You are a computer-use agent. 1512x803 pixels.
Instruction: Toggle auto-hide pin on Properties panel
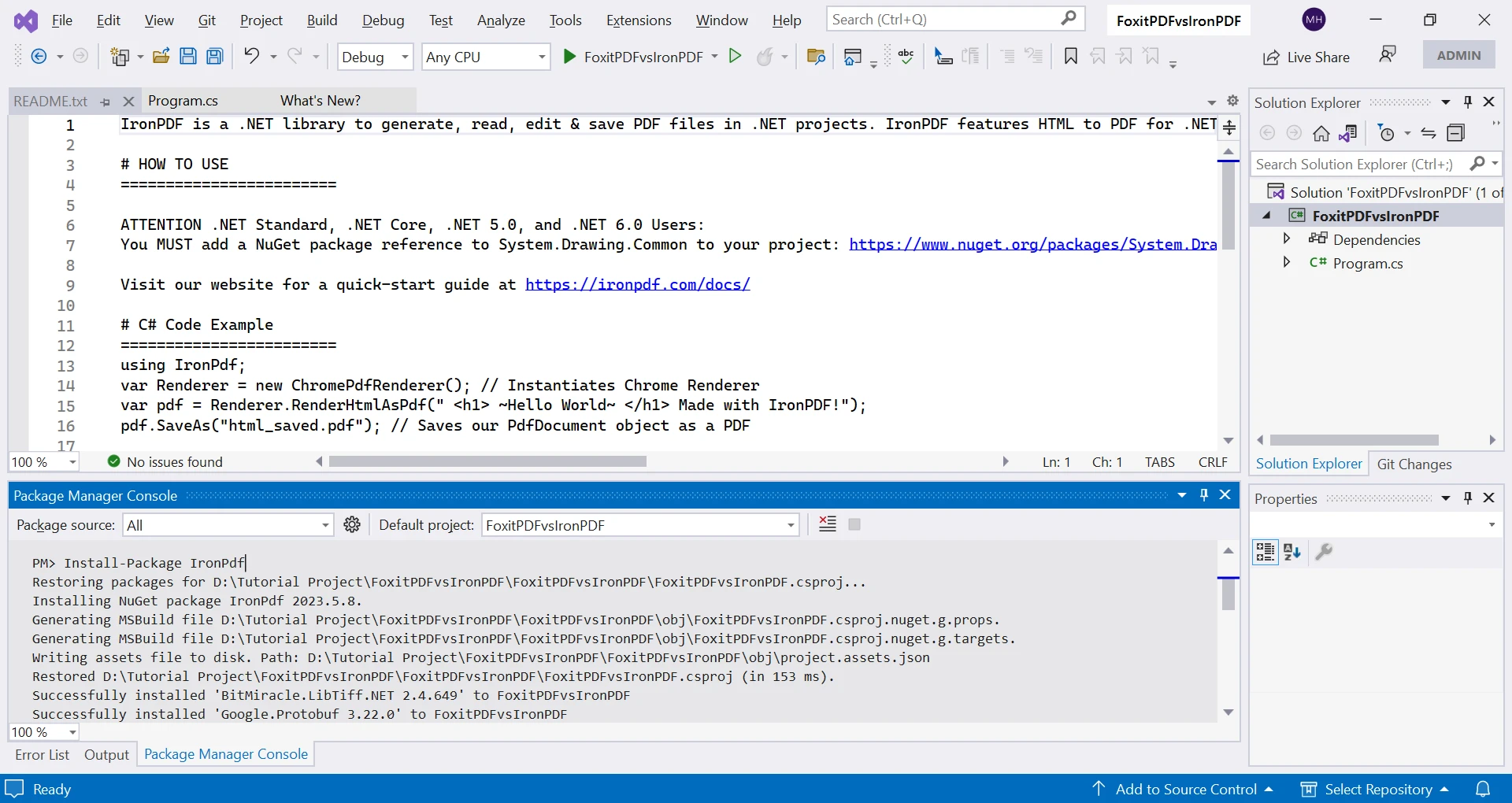1468,498
